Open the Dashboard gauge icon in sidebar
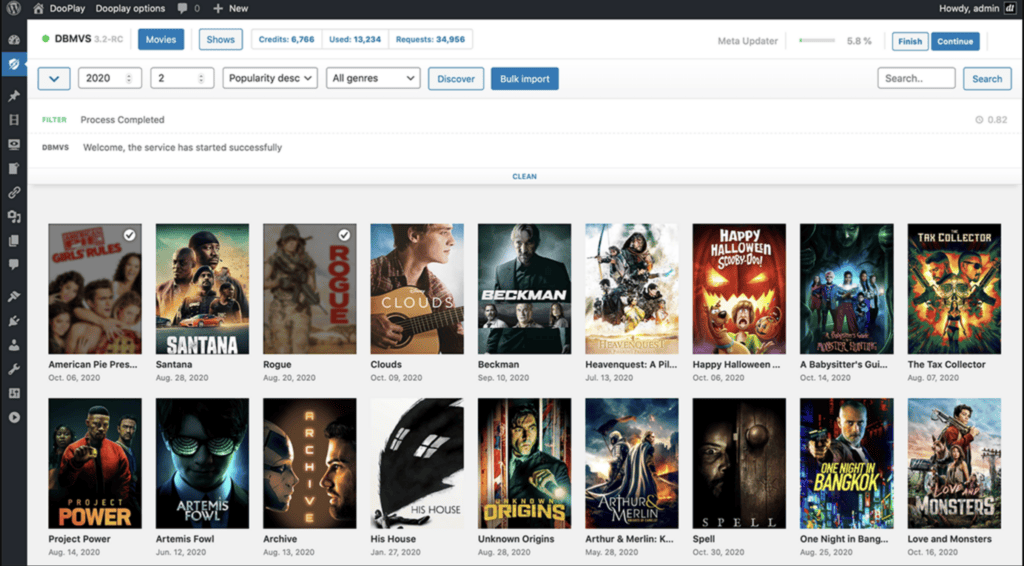The width and height of the screenshot is (1024, 566). (14, 40)
